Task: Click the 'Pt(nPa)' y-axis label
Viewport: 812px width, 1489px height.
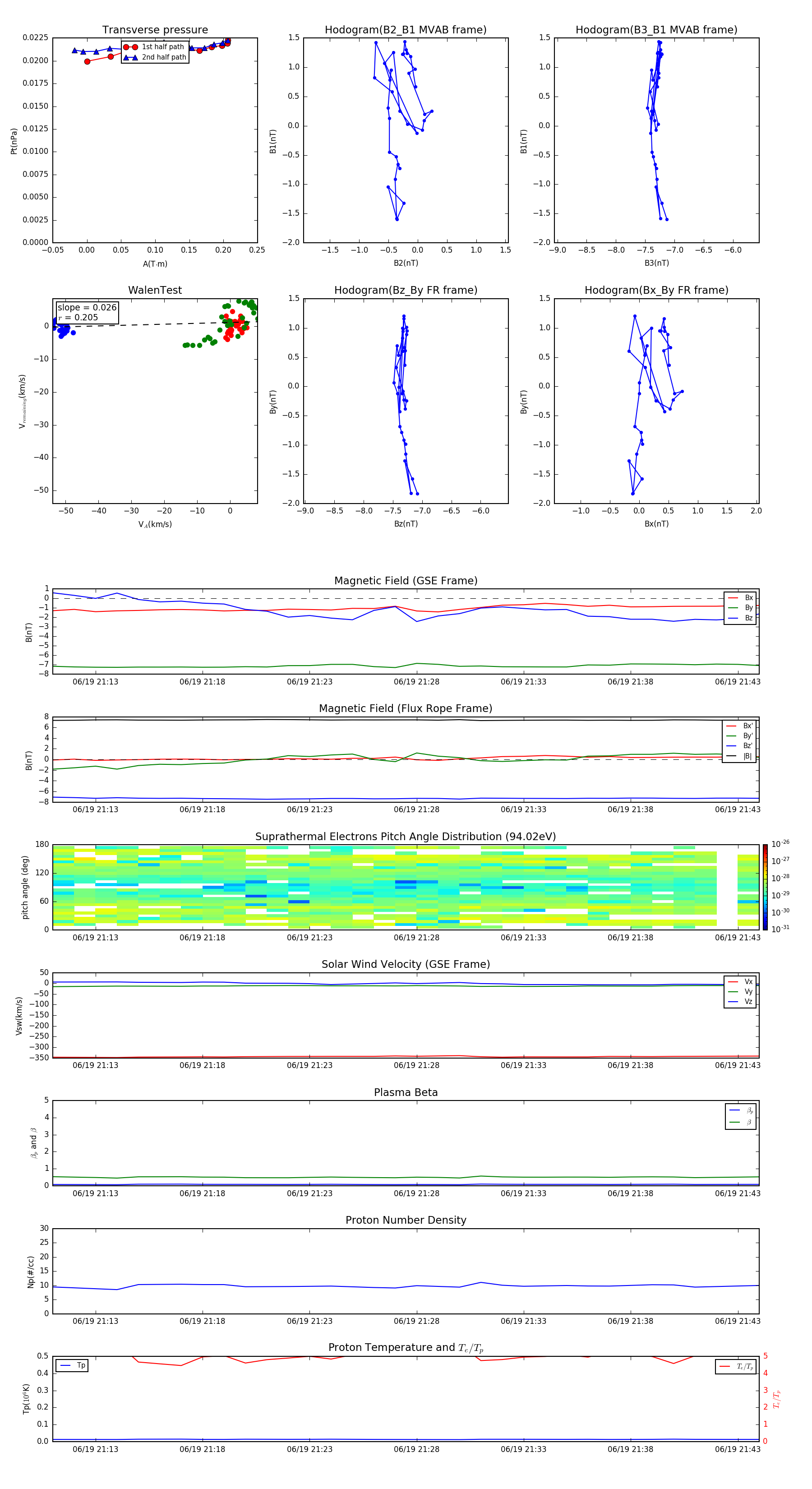Action: click(x=14, y=140)
